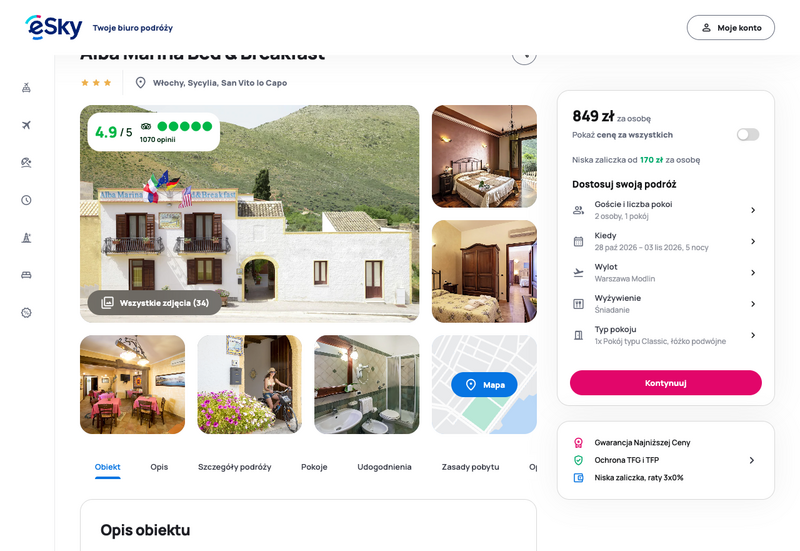Screen dimensions: 800x551
Task: Open the beach holidays umbrella sidebar icon
Action: pos(27,163)
